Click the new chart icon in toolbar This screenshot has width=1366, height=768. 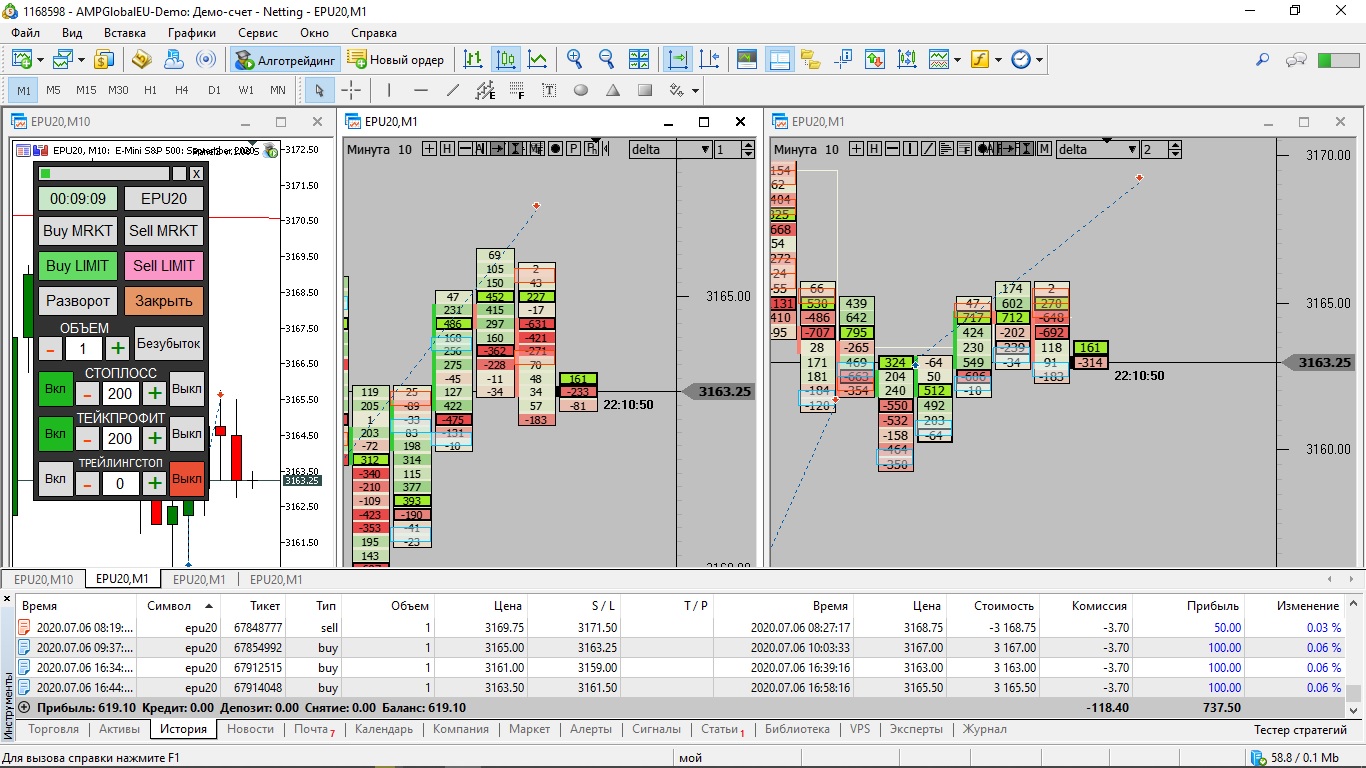point(21,59)
